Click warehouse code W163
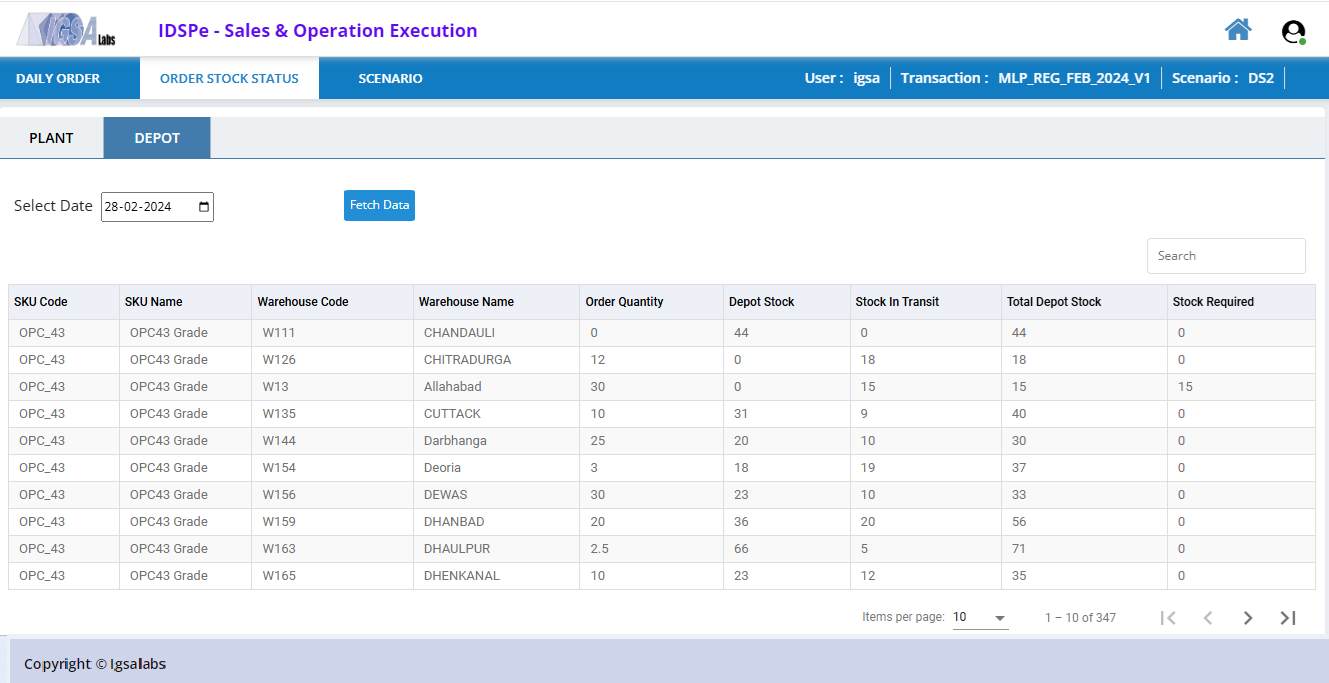The width and height of the screenshot is (1329, 683). pyautogui.click(x=279, y=549)
